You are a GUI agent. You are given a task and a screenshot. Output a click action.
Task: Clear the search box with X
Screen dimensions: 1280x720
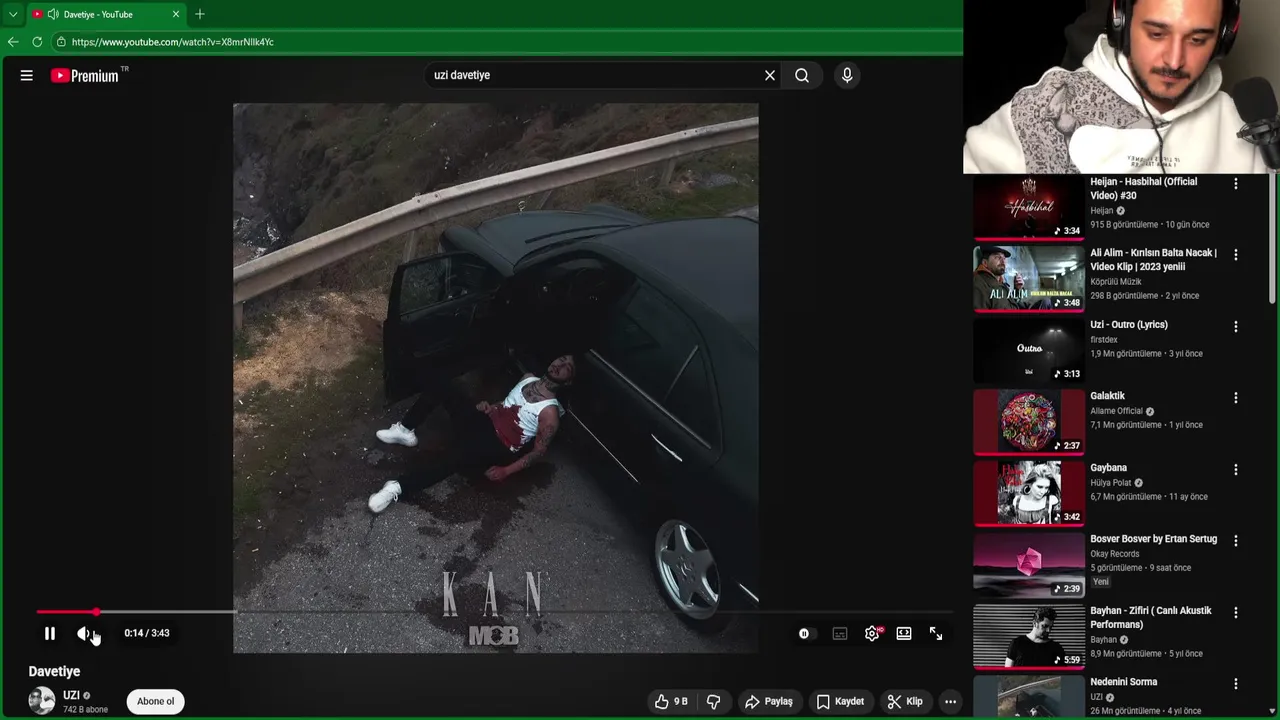pyautogui.click(x=770, y=75)
